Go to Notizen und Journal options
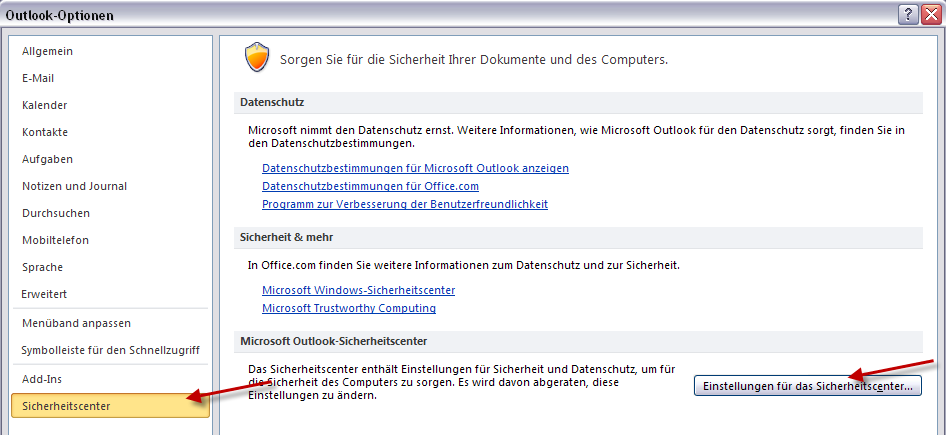 (74, 186)
